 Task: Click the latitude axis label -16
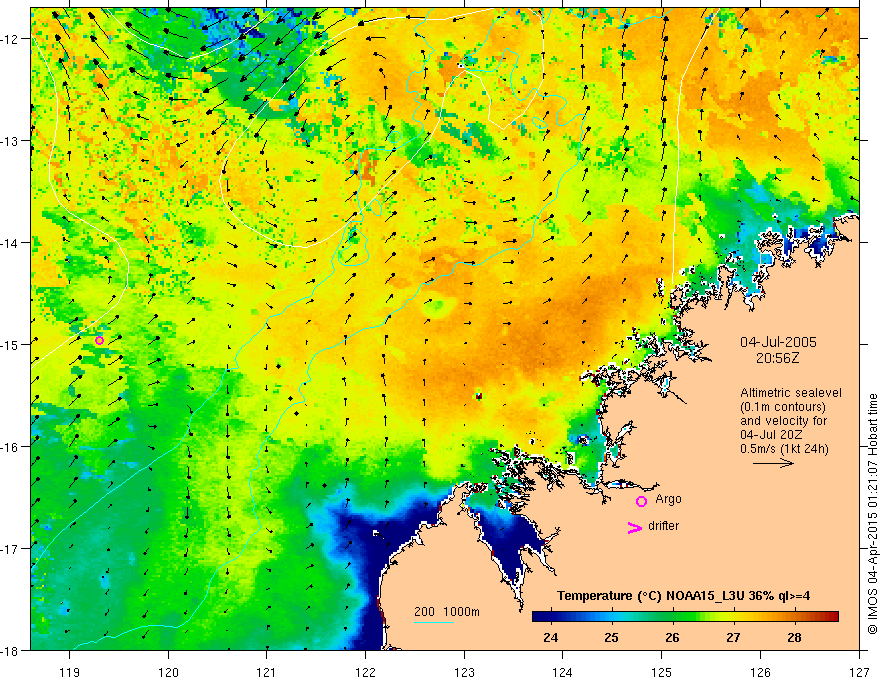(x=11, y=447)
